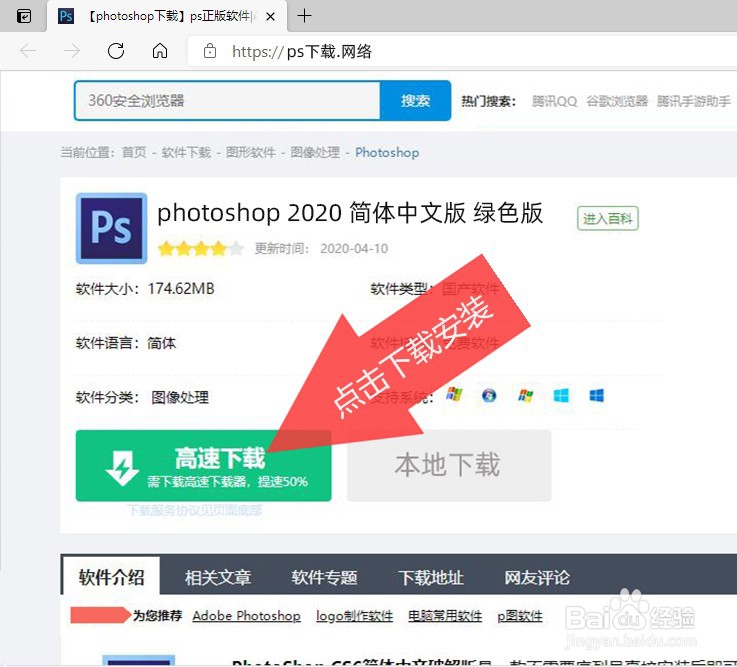This screenshot has height=667, width=737.
Task: Open the Adobe Photoshop recommended link
Action: tap(246, 616)
